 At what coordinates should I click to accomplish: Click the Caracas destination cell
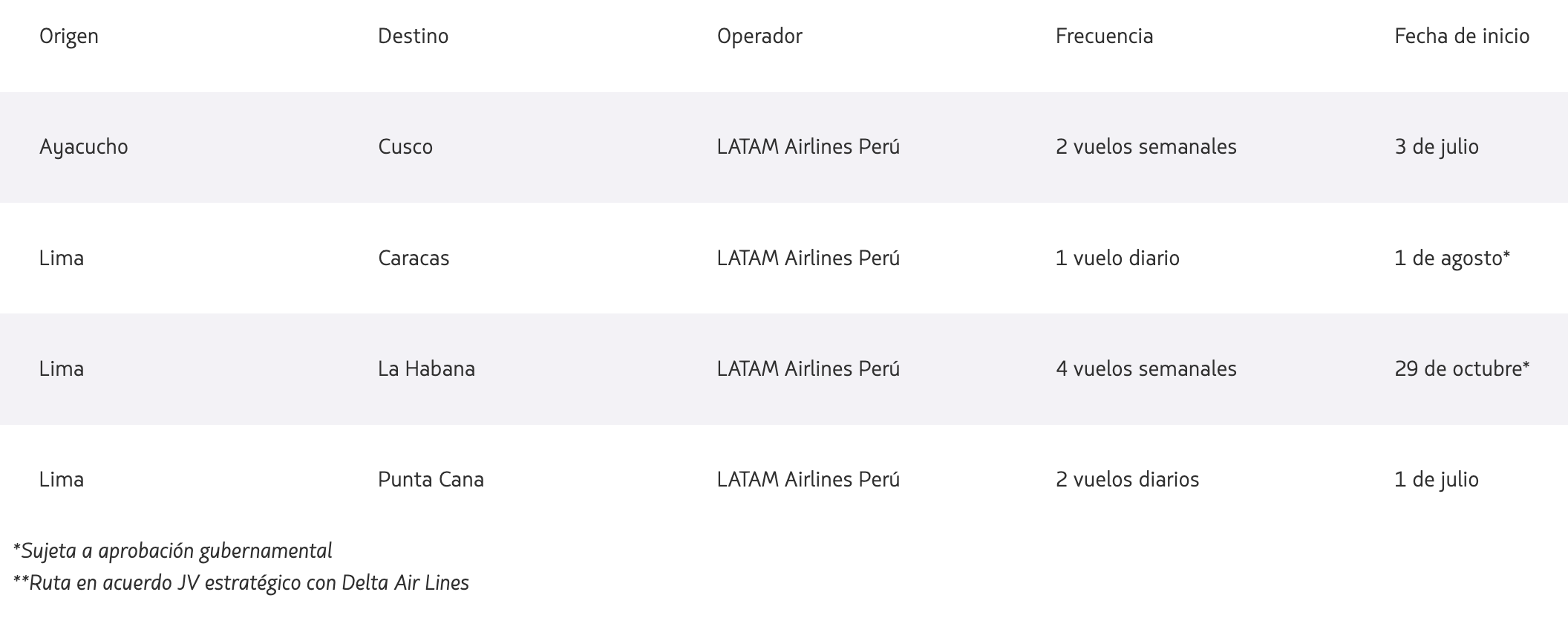coord(414,258)
